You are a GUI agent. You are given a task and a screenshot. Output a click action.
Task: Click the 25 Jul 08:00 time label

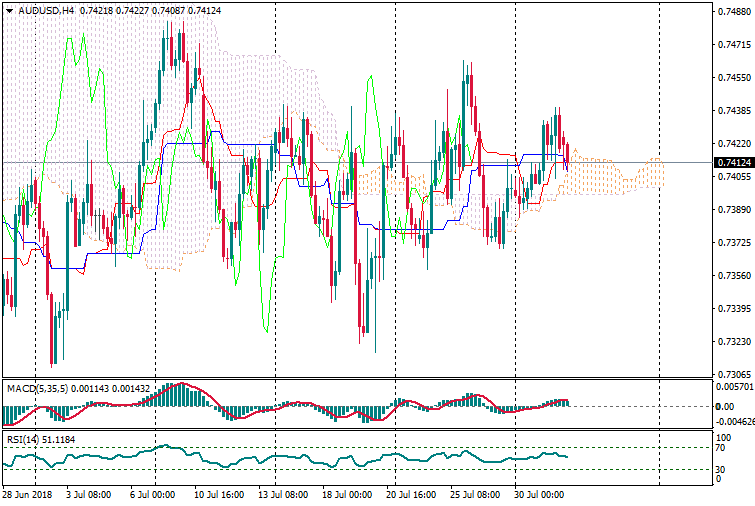pyautogui.click(x=474, y=495)
